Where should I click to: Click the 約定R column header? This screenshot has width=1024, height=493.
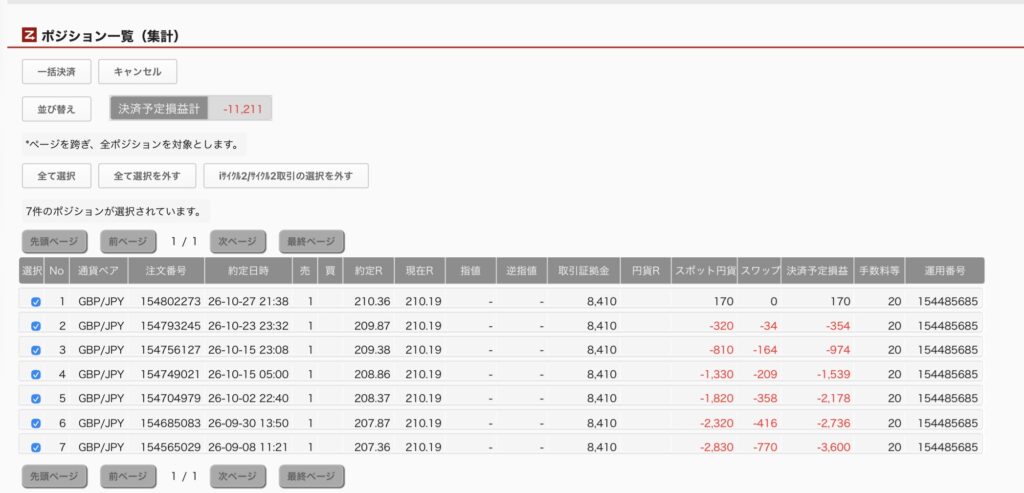coord(369,270)
